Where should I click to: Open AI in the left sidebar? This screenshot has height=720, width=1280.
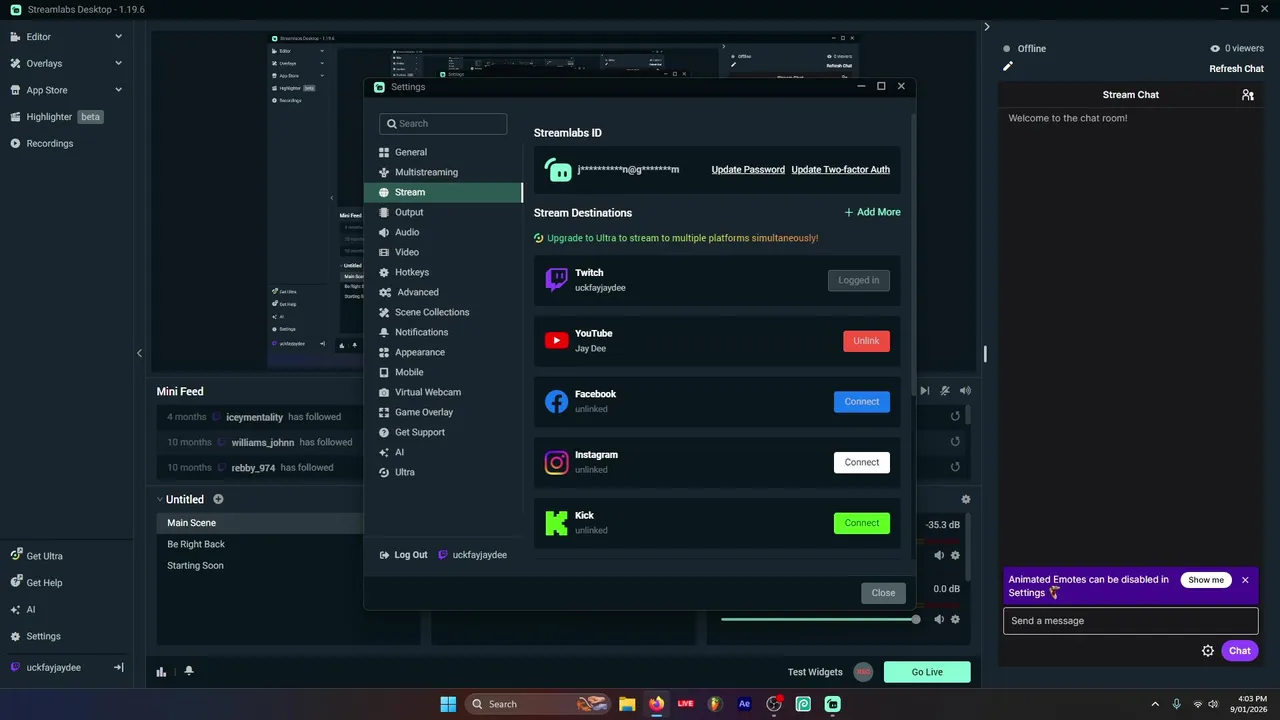[66, 609]
